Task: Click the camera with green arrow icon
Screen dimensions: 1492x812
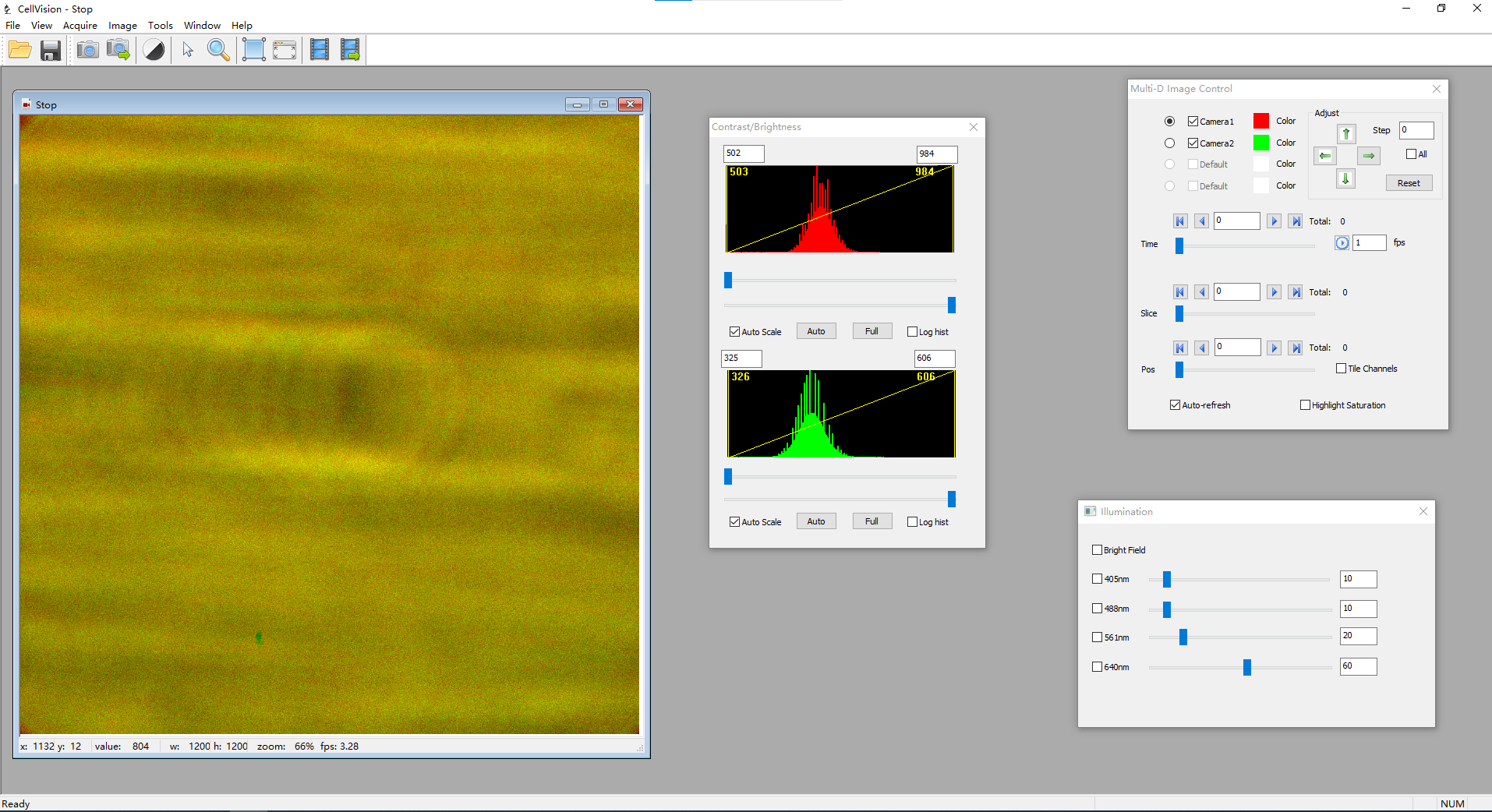Action: [x=118, y=51]
